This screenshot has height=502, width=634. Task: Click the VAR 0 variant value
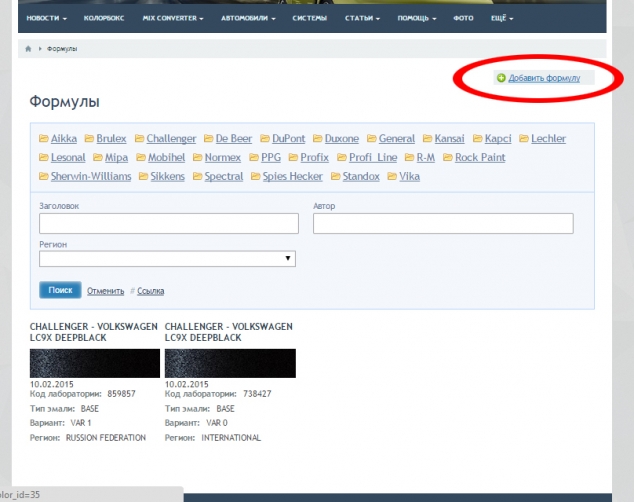[x=217, y=423]
